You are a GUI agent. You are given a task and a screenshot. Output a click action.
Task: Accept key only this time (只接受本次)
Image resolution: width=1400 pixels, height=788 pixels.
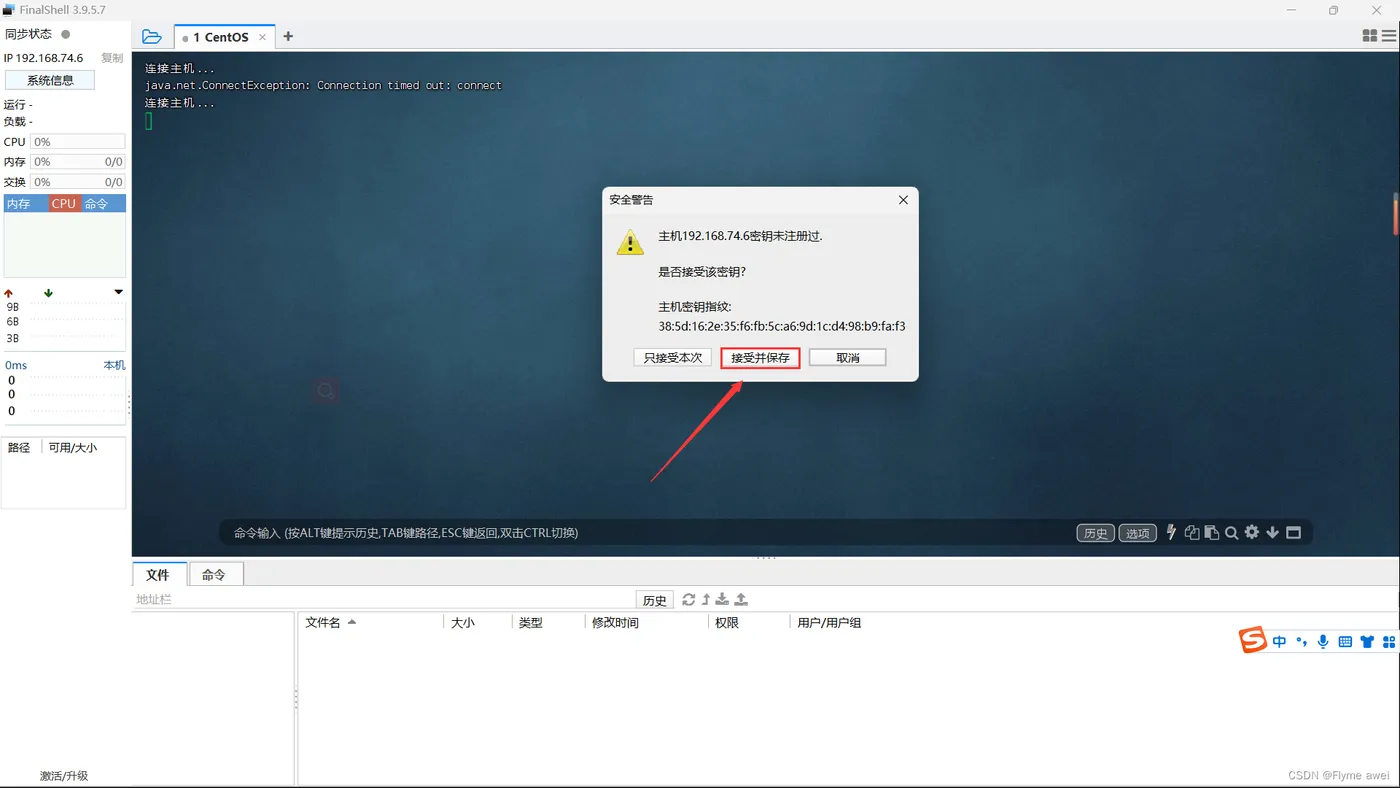672,357
